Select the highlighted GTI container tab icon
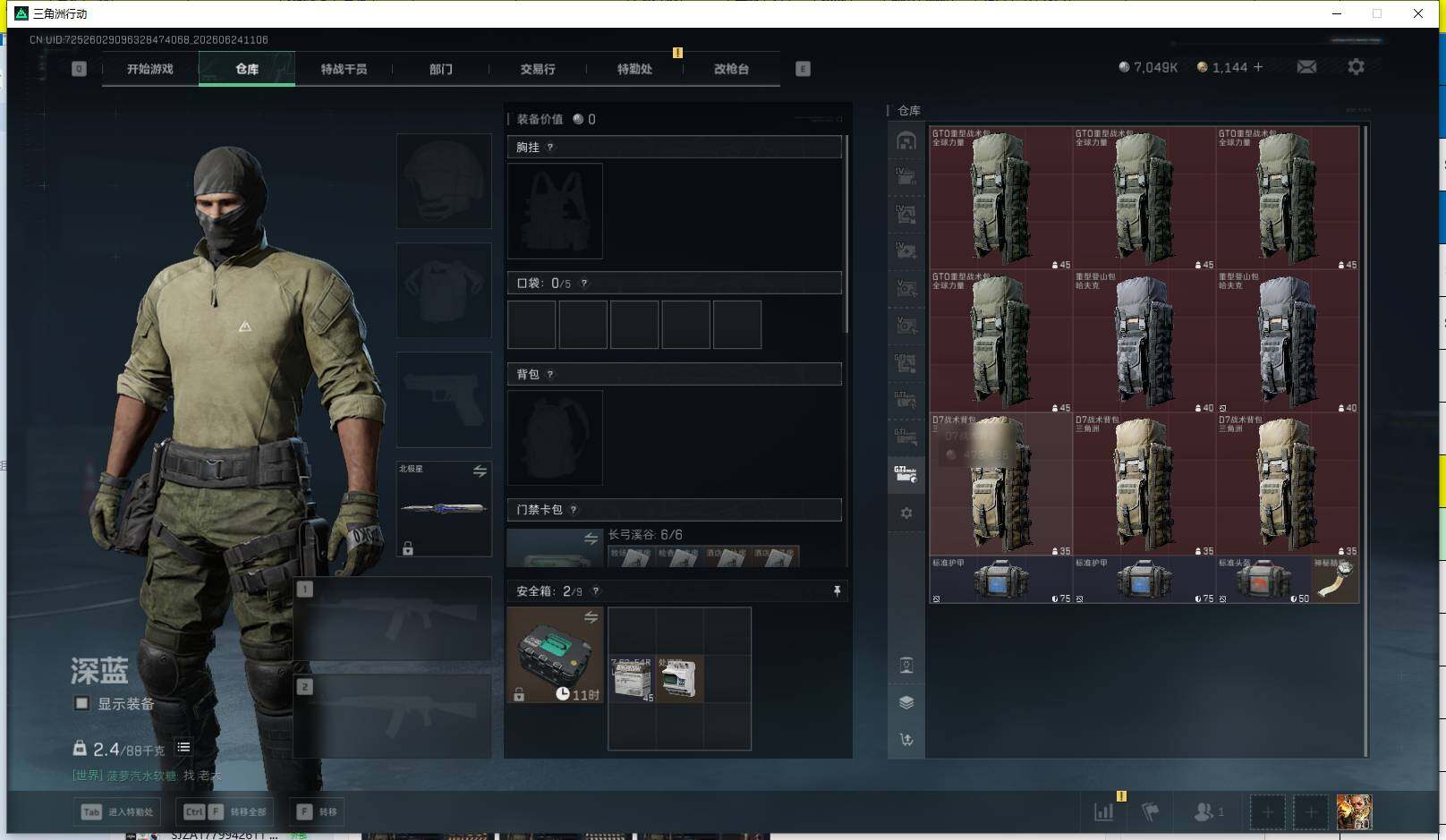This screenshot has height=840, width=1446. coord(906,474)
